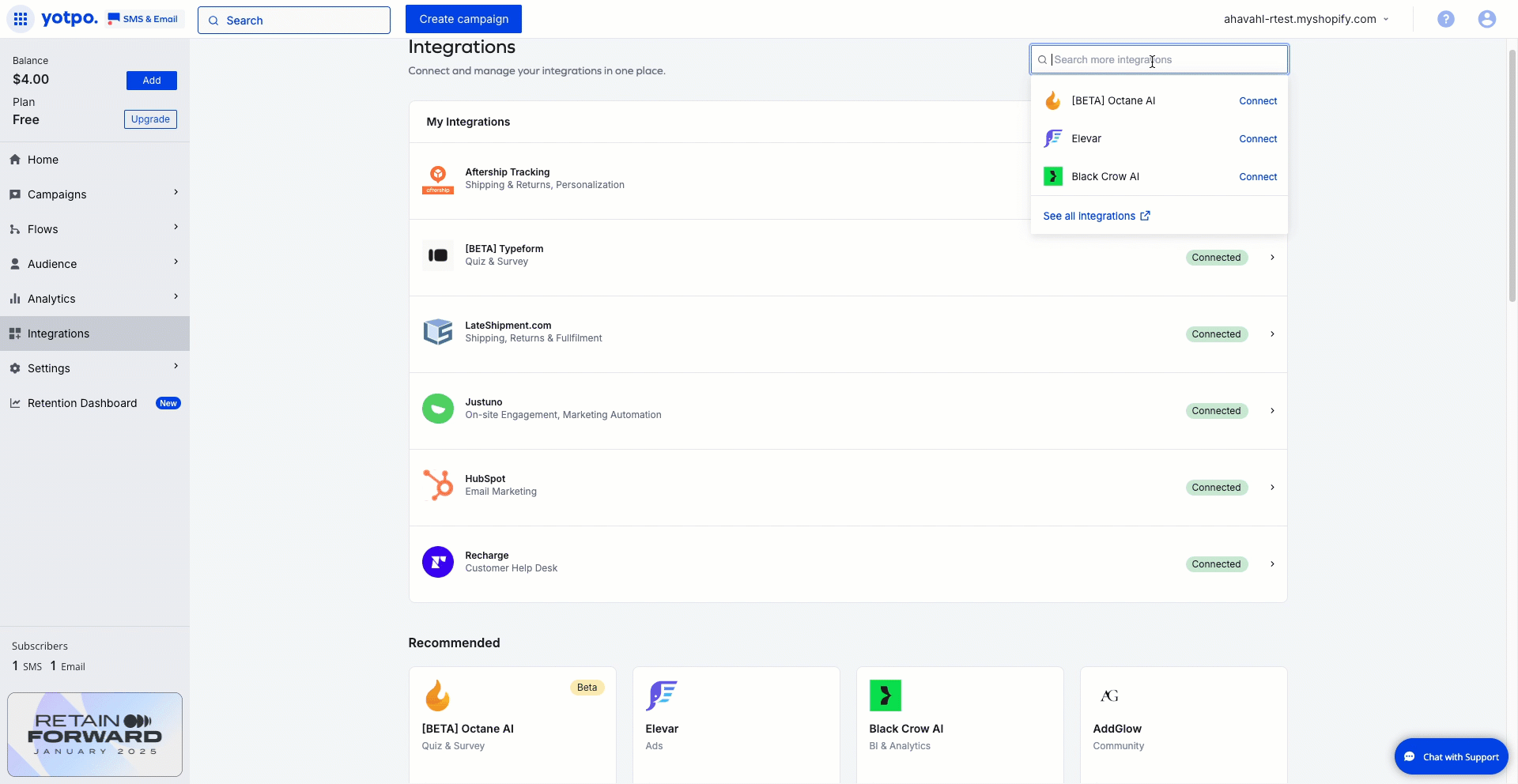Connect the Black Crow AI integration
The image size is (1518, 784).
click(1258, 177)
